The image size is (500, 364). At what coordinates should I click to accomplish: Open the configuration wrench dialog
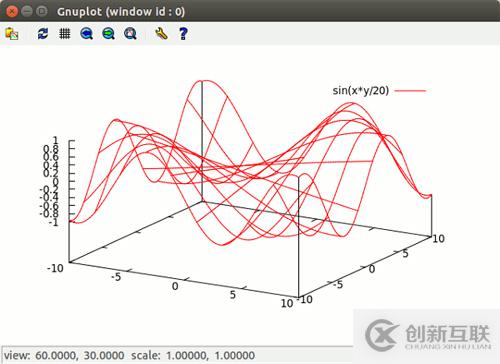161,34
